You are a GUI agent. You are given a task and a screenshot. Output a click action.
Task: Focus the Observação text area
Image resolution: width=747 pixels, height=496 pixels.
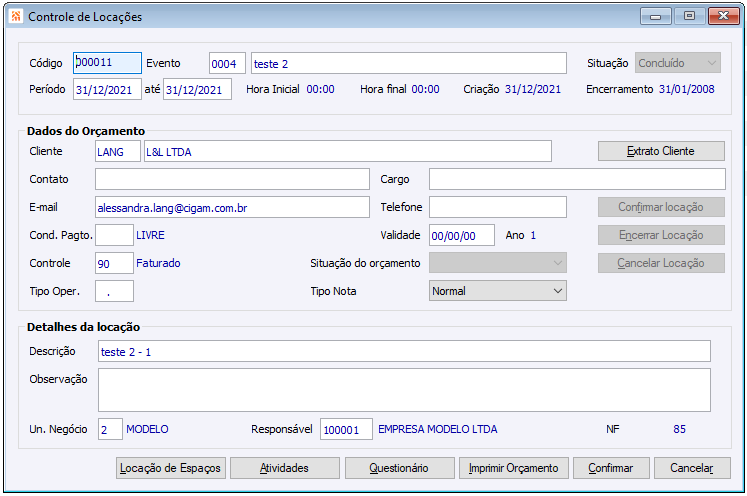[404, 390]
